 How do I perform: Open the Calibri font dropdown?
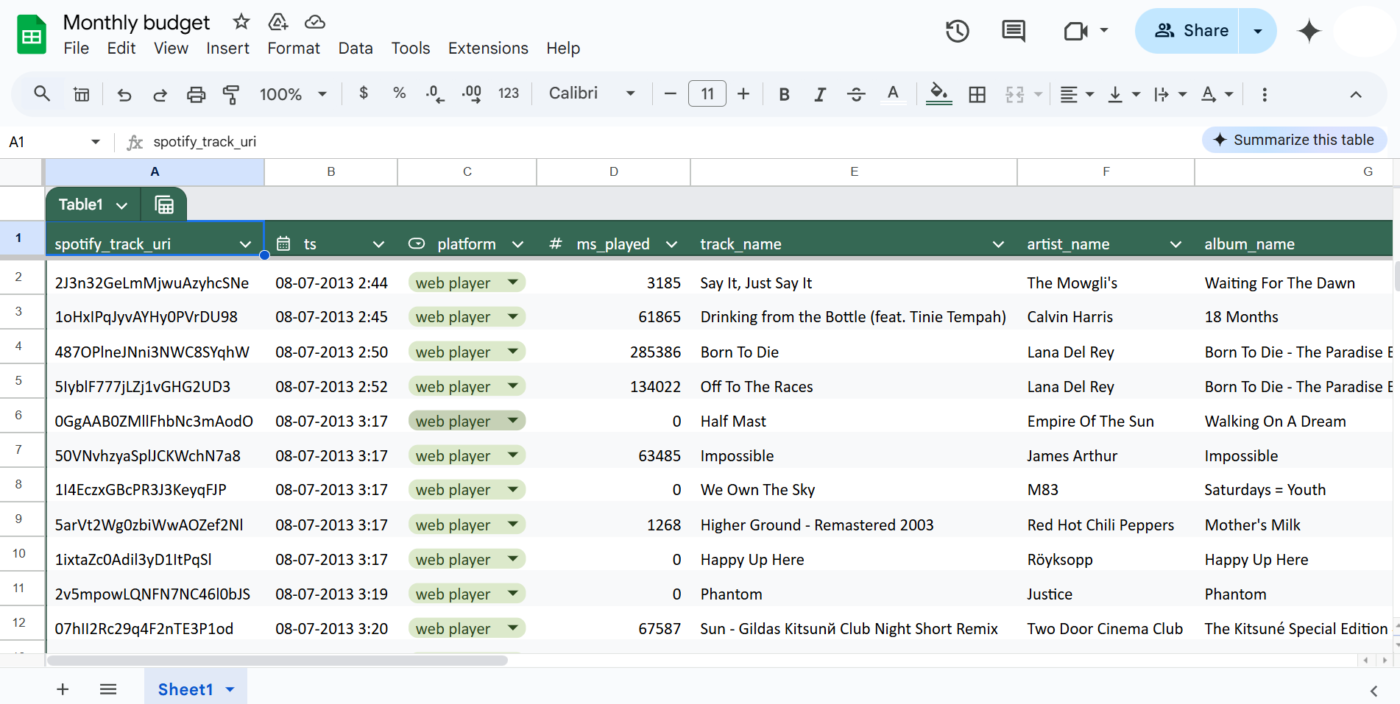(592, 93)
